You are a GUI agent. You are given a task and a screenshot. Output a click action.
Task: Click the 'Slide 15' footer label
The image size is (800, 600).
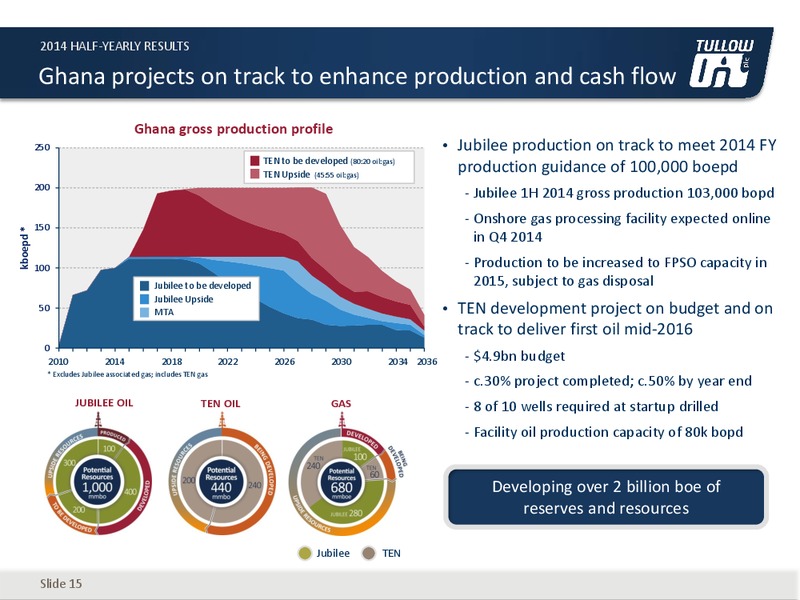coord(61,584)
